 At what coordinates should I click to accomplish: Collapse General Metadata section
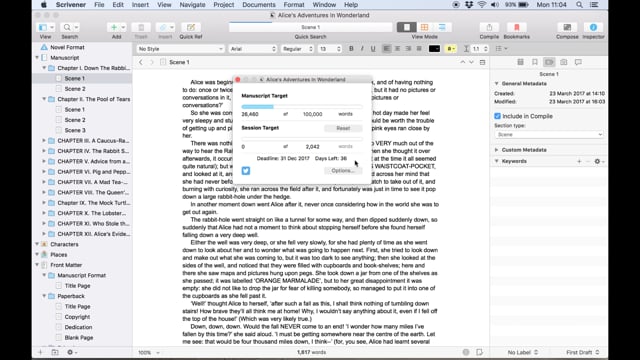pos(497,83)
